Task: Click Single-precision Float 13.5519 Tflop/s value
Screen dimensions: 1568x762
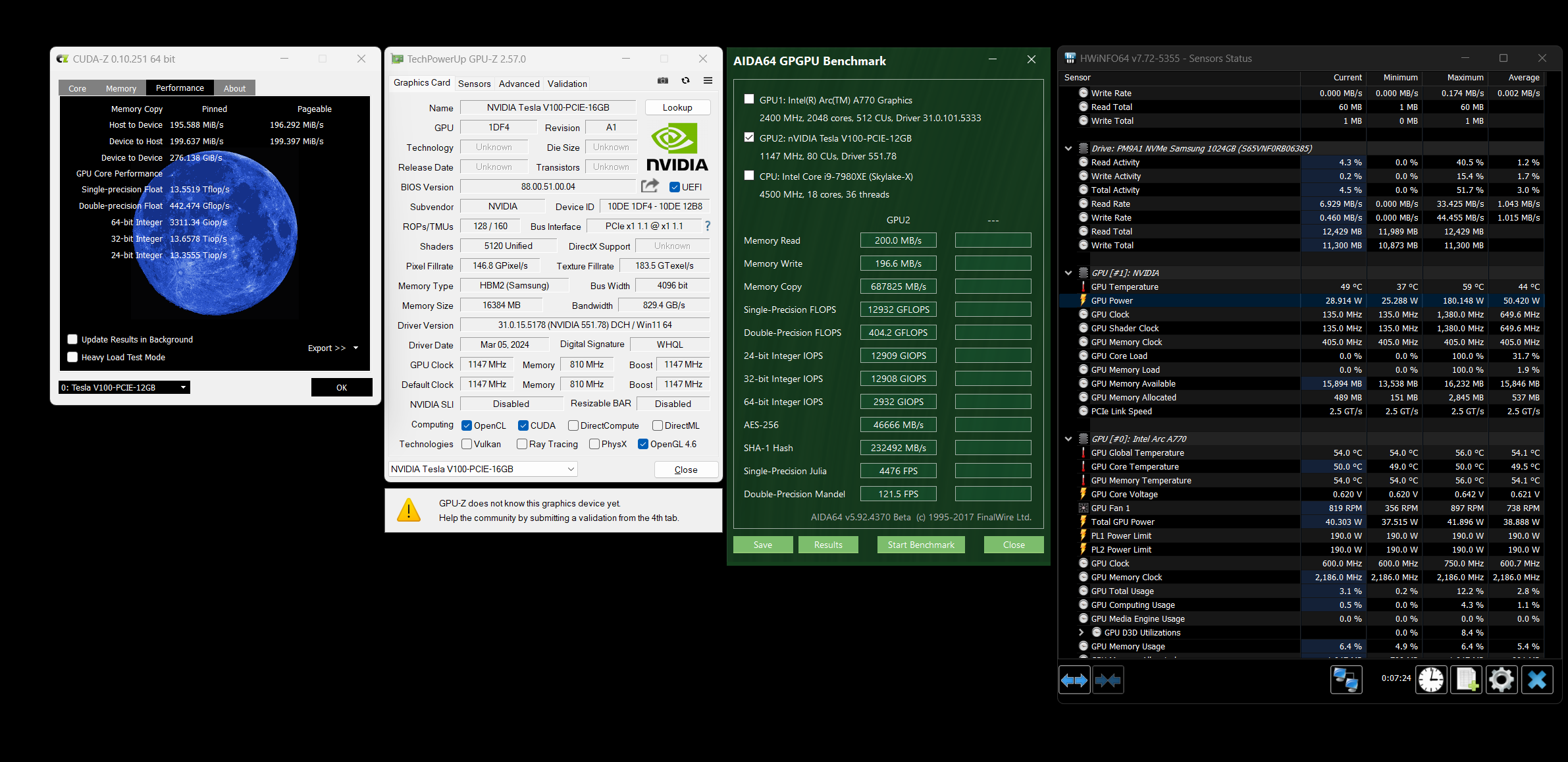Action: pyautogui.click(x=199, y=189)
